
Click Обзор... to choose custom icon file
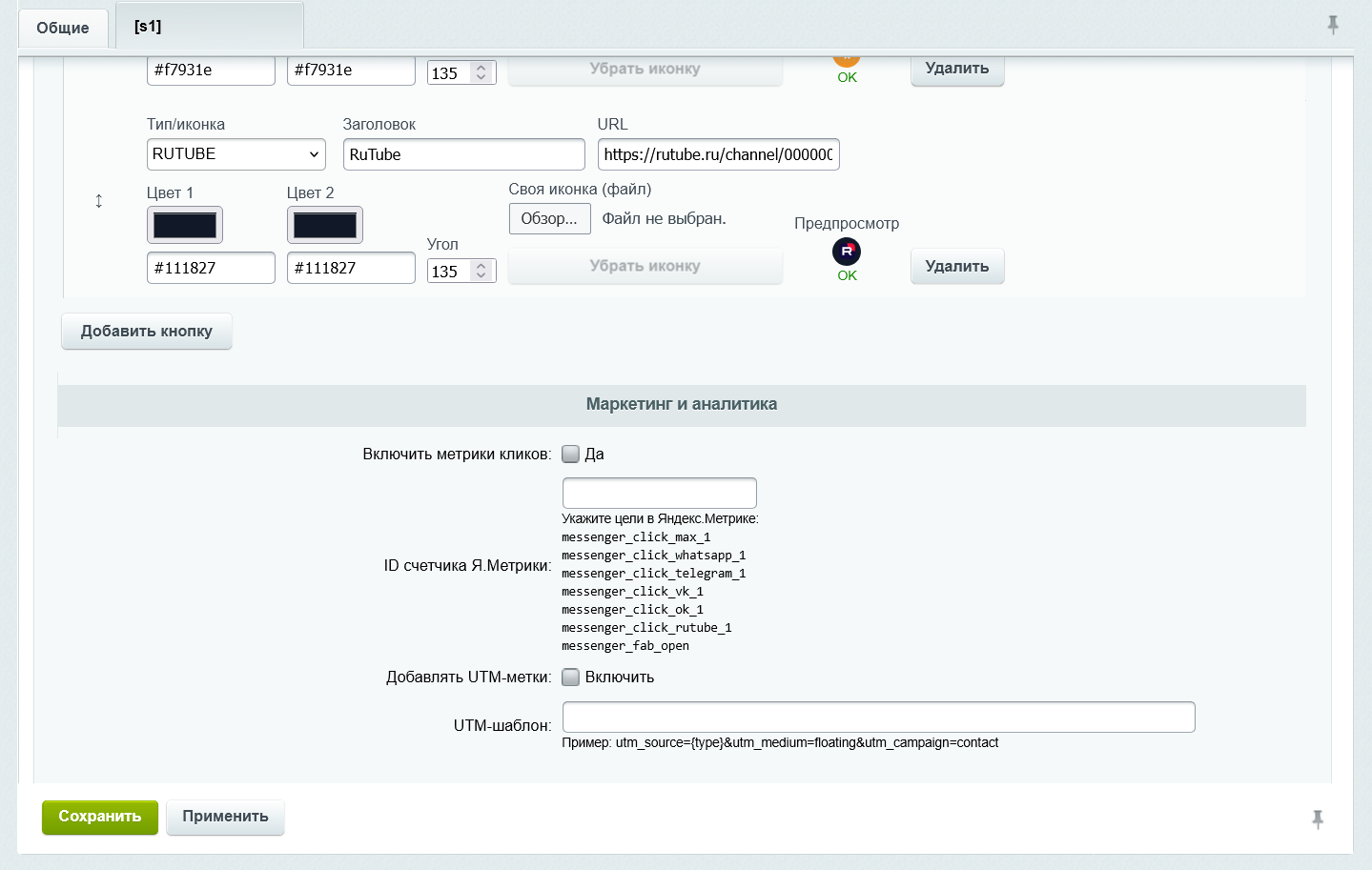pos(549,218)
